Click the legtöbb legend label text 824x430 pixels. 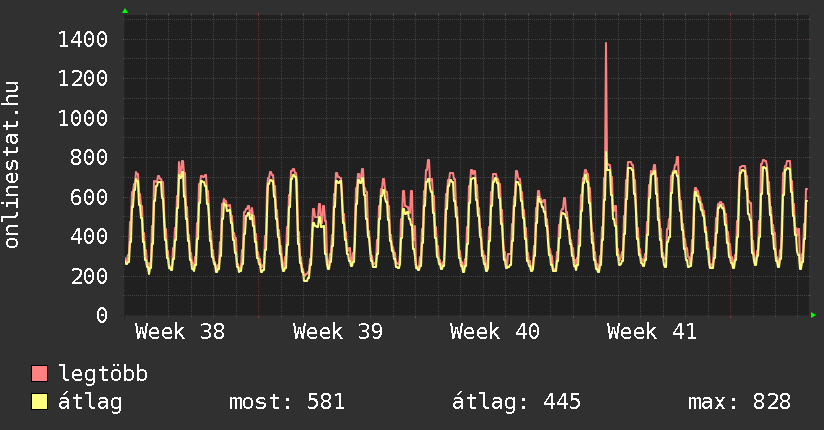[x=103, y=374]
